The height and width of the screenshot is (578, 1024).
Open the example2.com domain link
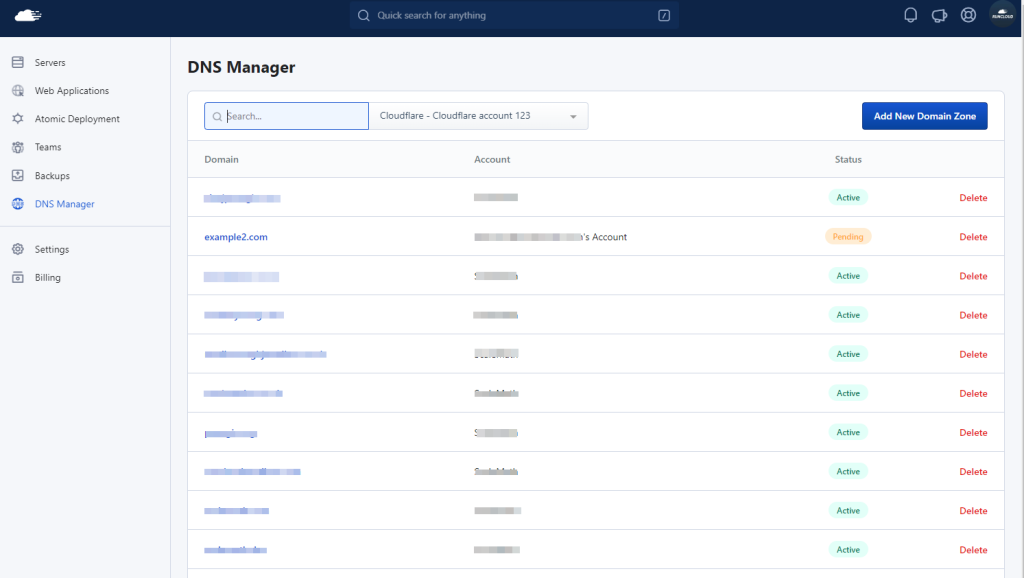click(236, 236)
